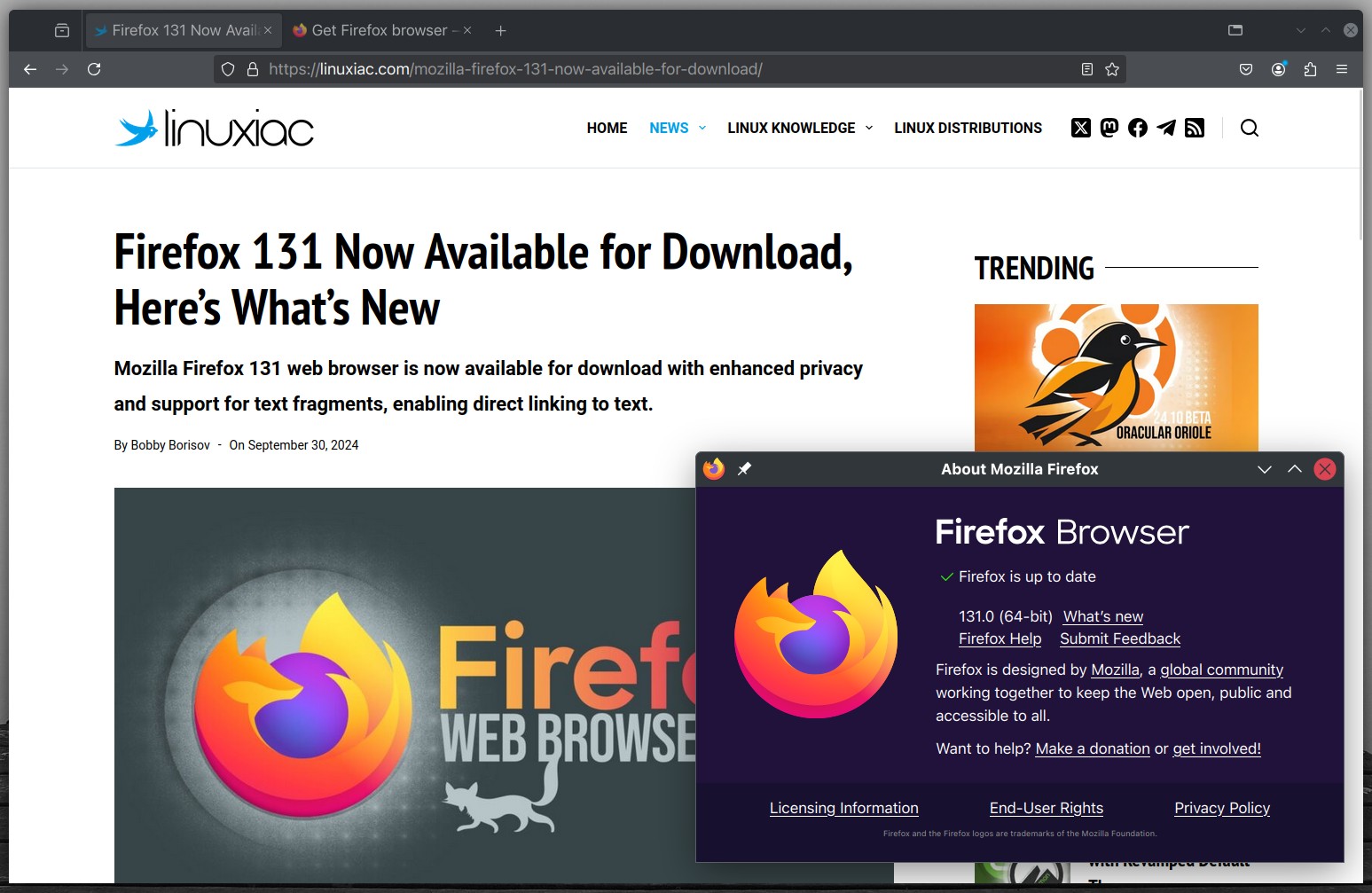Screen dimensions: 1372x893
Task: Open author Bobby Borisov link
Action: (170, 445)
